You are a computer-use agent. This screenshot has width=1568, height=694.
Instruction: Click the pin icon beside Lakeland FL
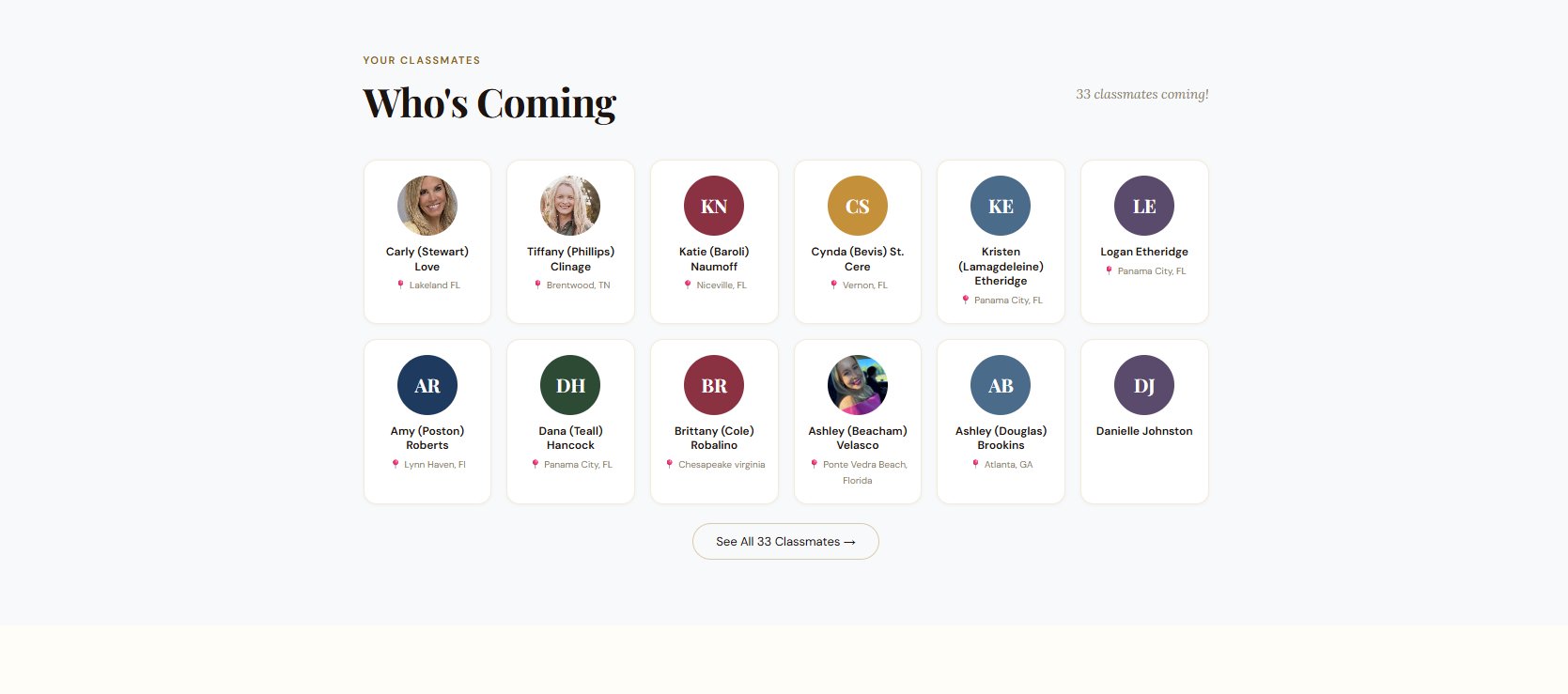(400, 285)
